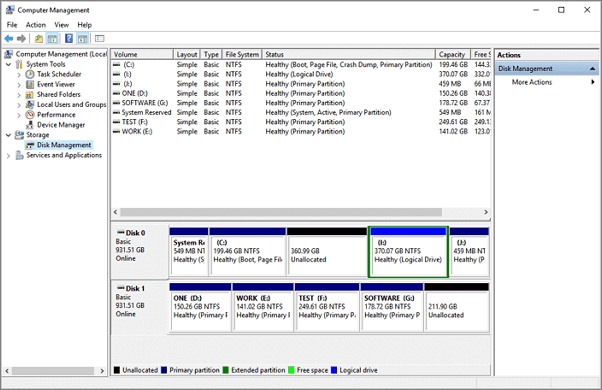This screenshot has height=390, width=602.
Task: Select the TEST (F:) volume row in list
Action: 301,122
